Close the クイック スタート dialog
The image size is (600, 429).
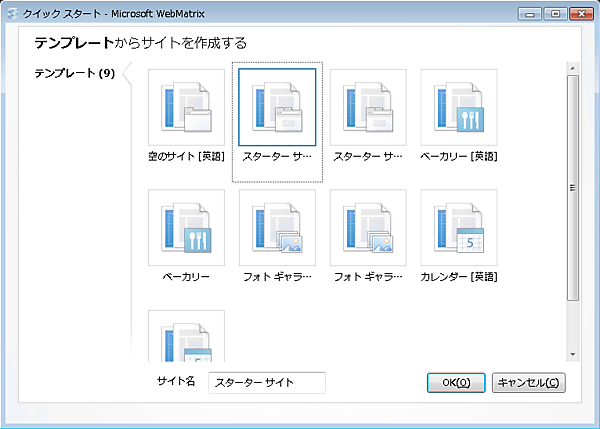tap(581, 14)
